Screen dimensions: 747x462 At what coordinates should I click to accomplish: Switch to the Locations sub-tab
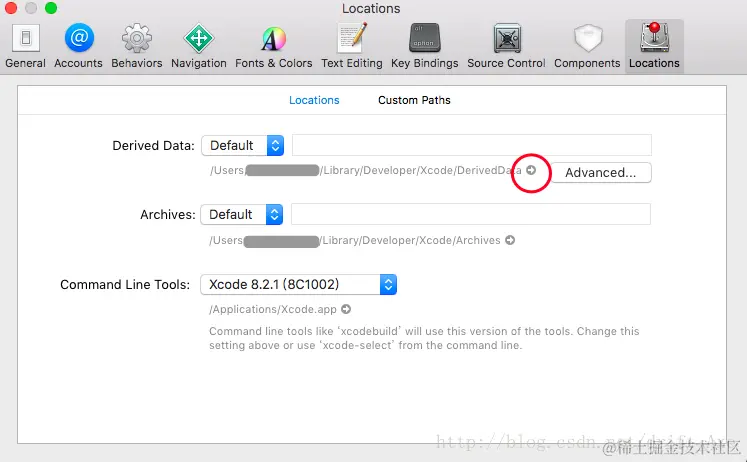(x=314, y=100)
